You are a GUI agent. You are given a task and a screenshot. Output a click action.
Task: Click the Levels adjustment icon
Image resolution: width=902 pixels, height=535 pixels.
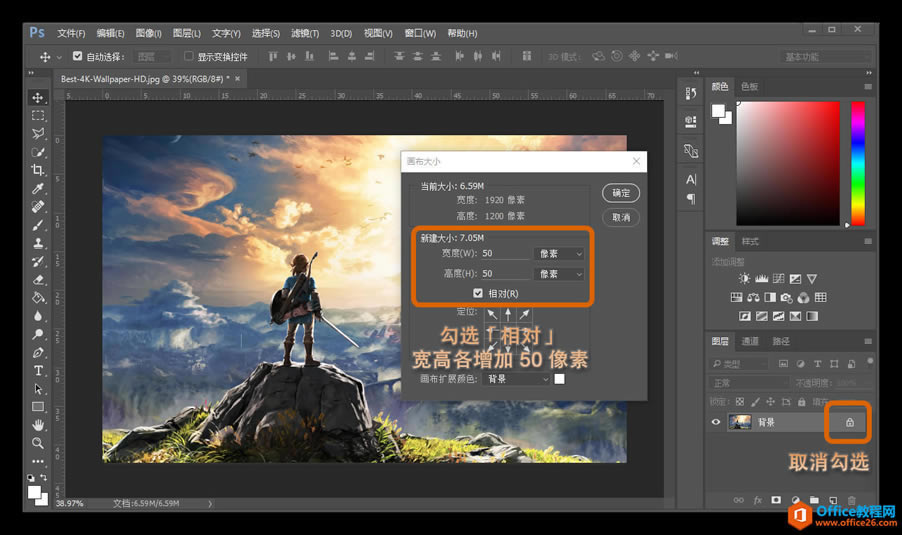click(x=762, y=279)
